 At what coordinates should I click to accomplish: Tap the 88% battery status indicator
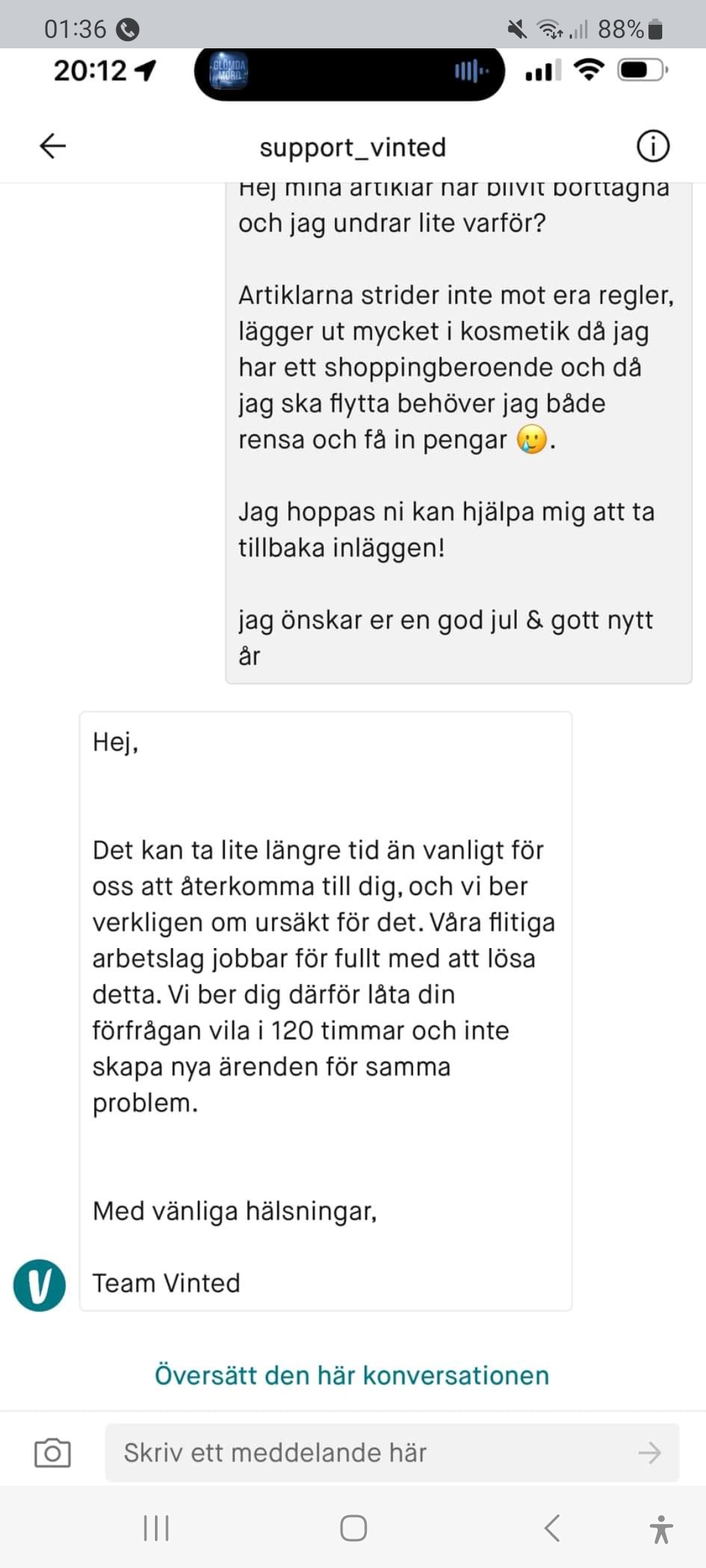[630, 29]
